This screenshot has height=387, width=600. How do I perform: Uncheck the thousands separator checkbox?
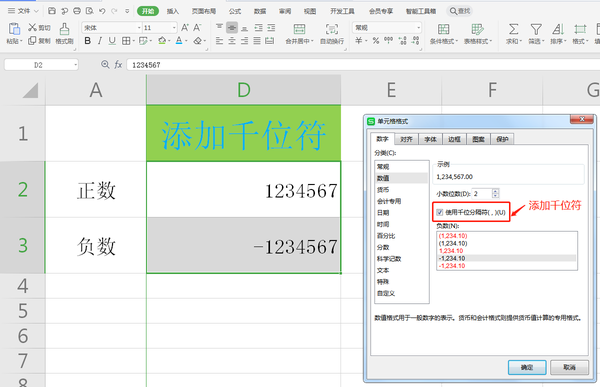(440, 212)
